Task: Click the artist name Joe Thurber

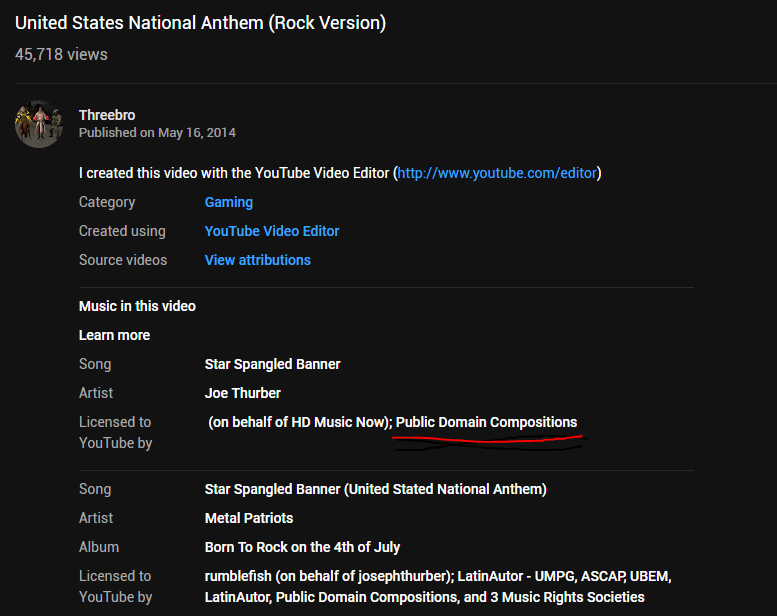Action: click(x=243, y=393)
